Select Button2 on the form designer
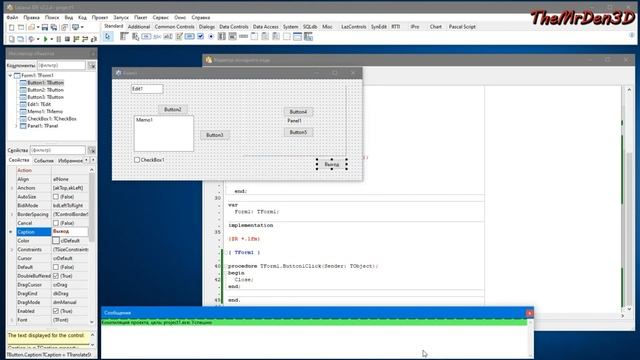640x360 pixels. tap(173, 109)
